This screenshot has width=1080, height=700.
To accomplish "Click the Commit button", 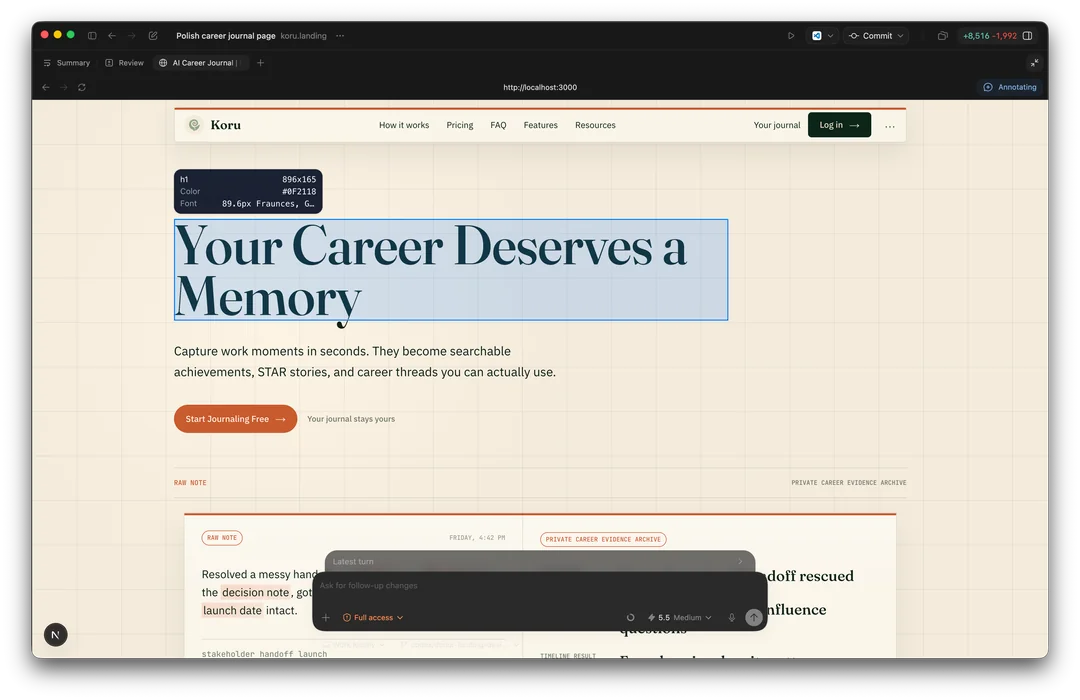I will coord(871,36).
